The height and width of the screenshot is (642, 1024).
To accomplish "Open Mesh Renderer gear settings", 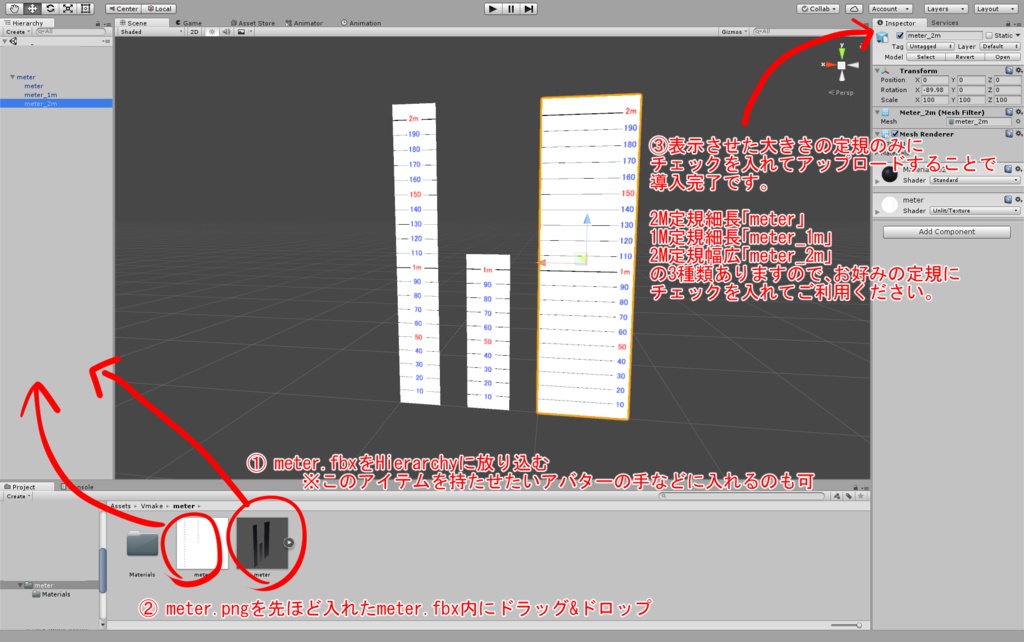I will (1018, 133).
